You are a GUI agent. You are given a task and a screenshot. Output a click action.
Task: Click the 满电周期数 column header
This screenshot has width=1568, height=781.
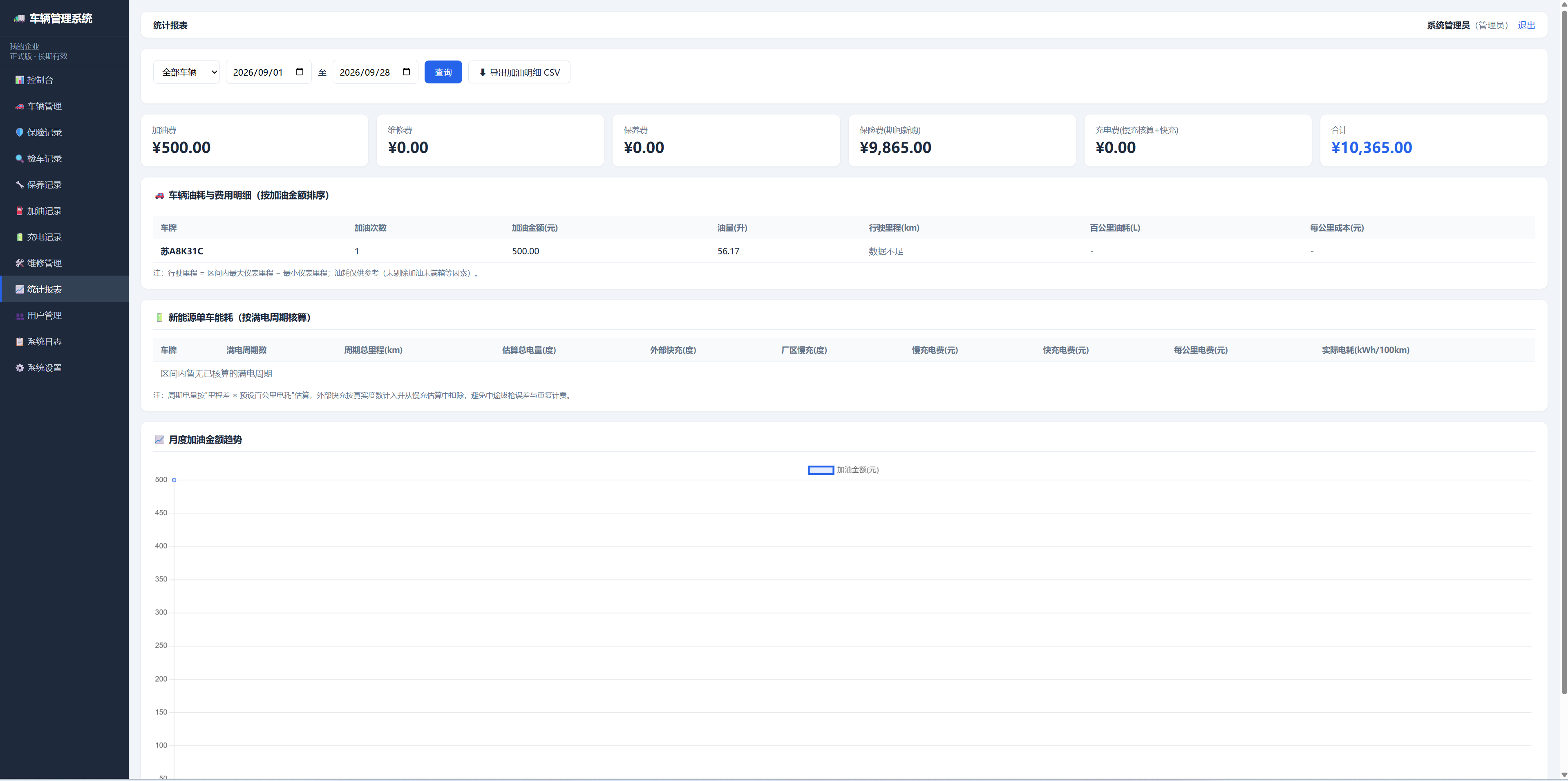point(246,350)
